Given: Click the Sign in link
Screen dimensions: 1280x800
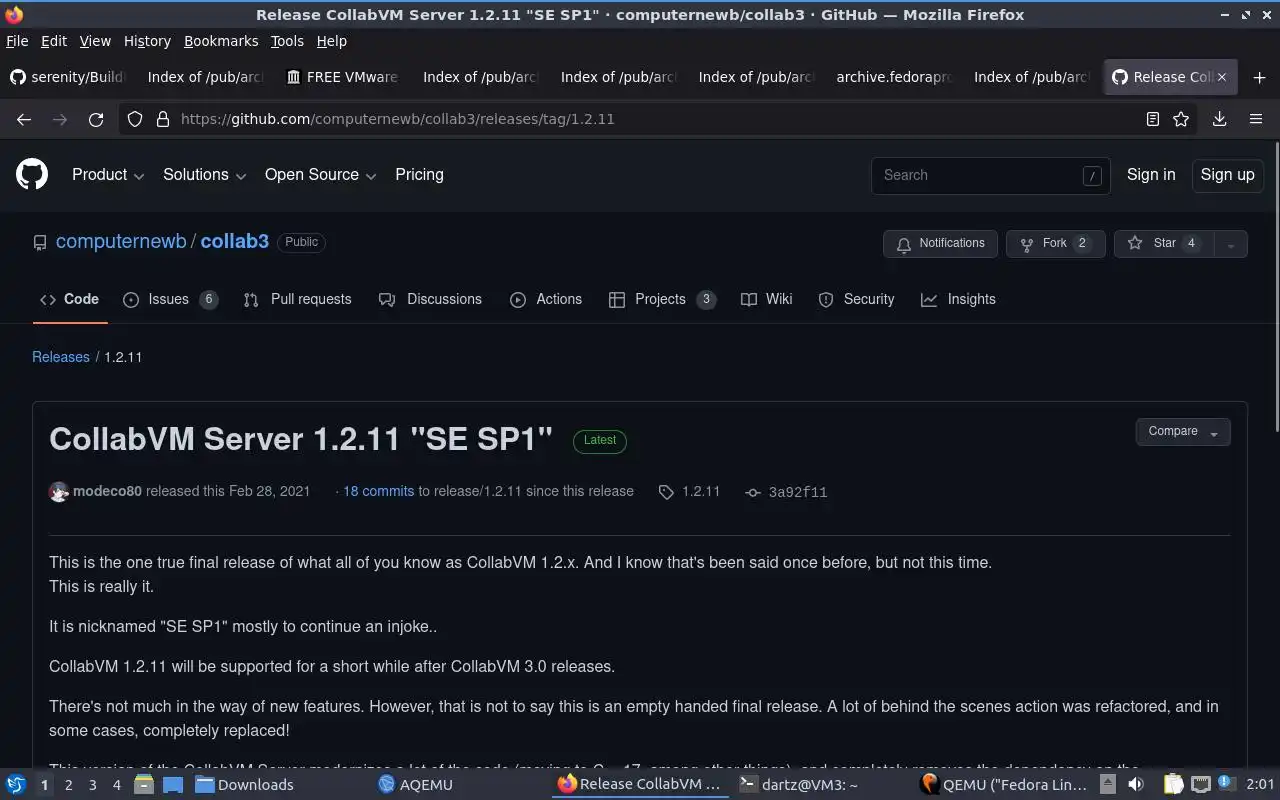Looking at the screenshot, I should coord(1151,175).
